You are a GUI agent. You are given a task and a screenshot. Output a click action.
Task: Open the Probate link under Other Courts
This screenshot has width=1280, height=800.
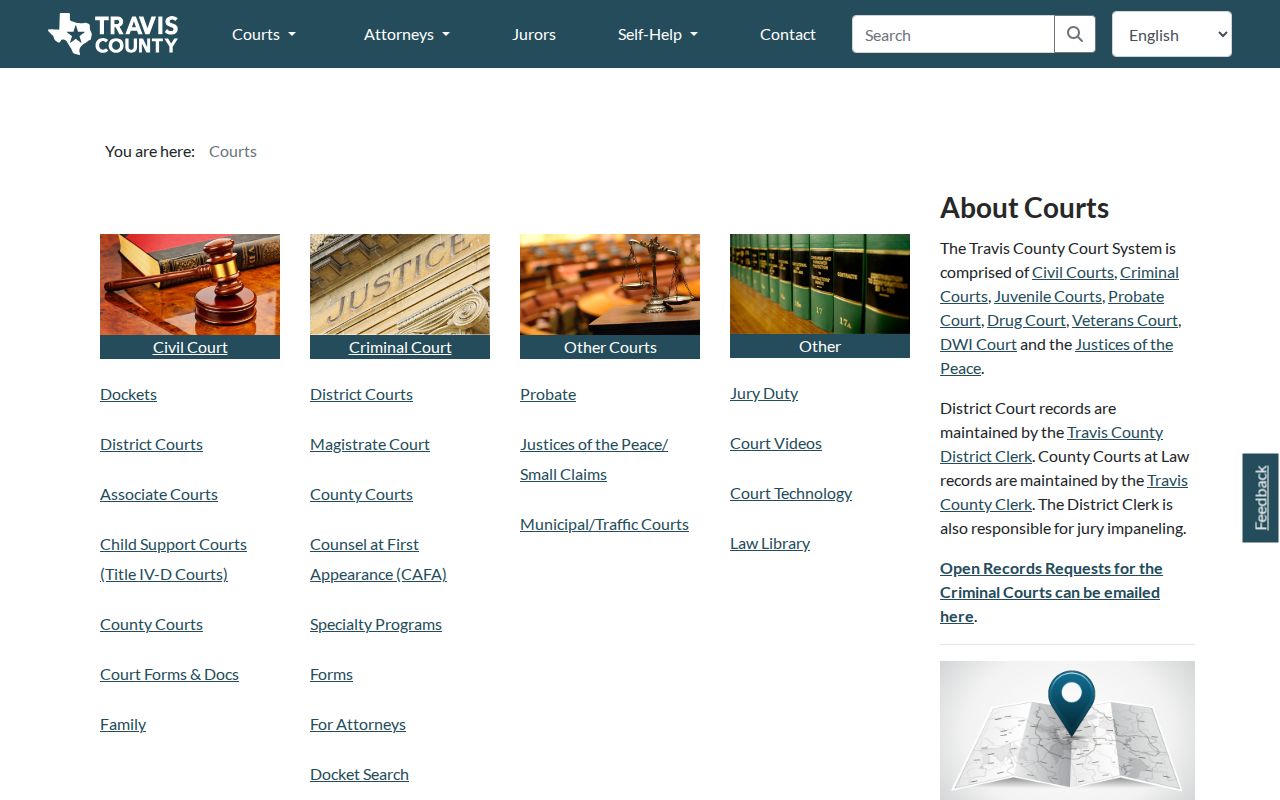pos(548,394)
